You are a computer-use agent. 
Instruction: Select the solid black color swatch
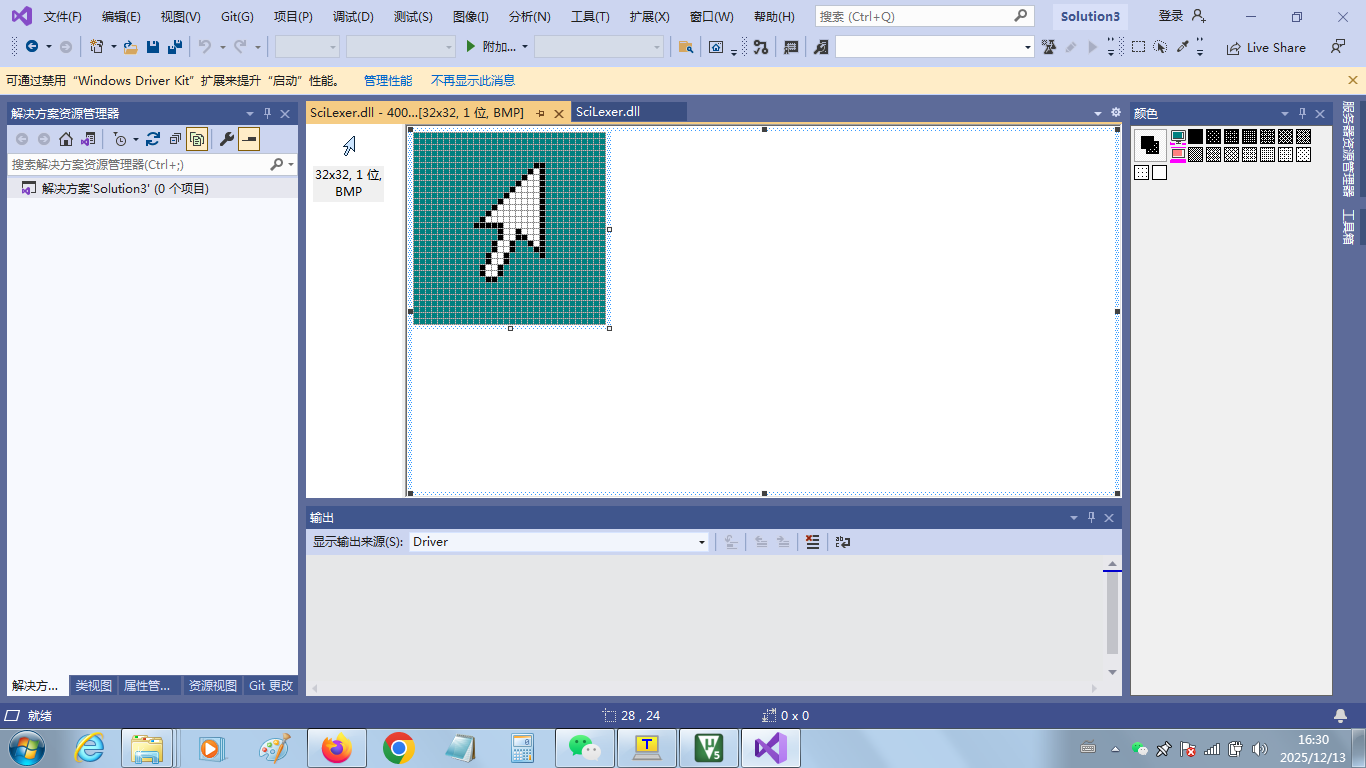[x=1195, y=136]
